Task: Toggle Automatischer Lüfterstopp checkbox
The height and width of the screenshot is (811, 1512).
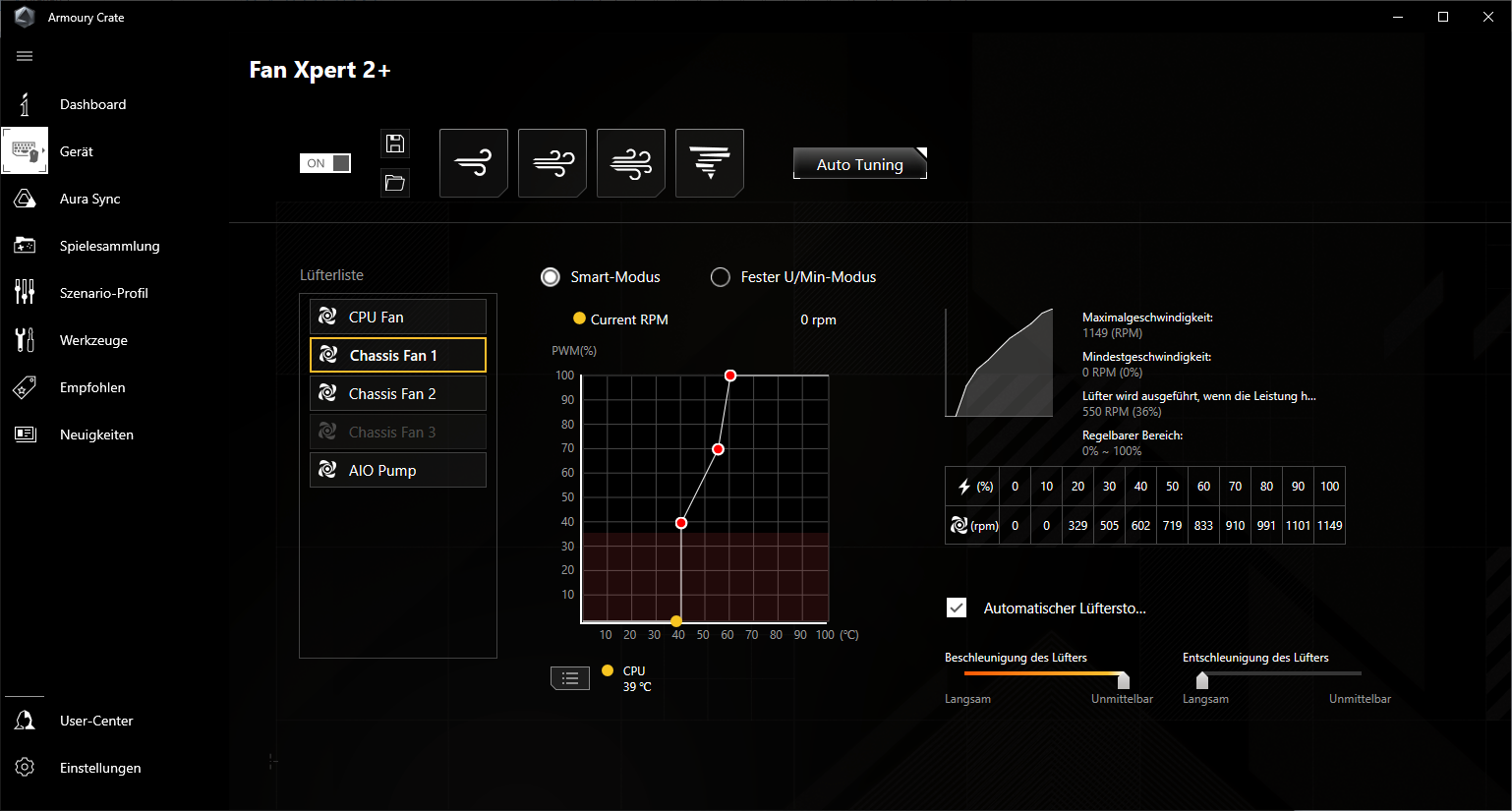Action: point(957,608)
